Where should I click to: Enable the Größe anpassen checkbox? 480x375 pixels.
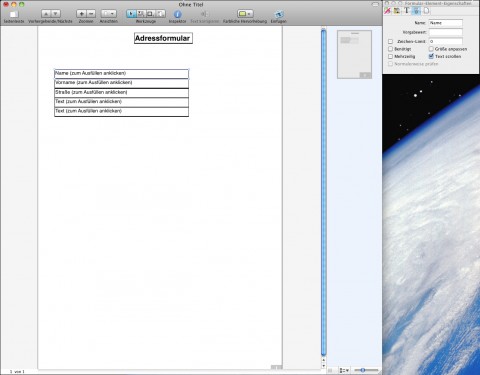point(431,49)
